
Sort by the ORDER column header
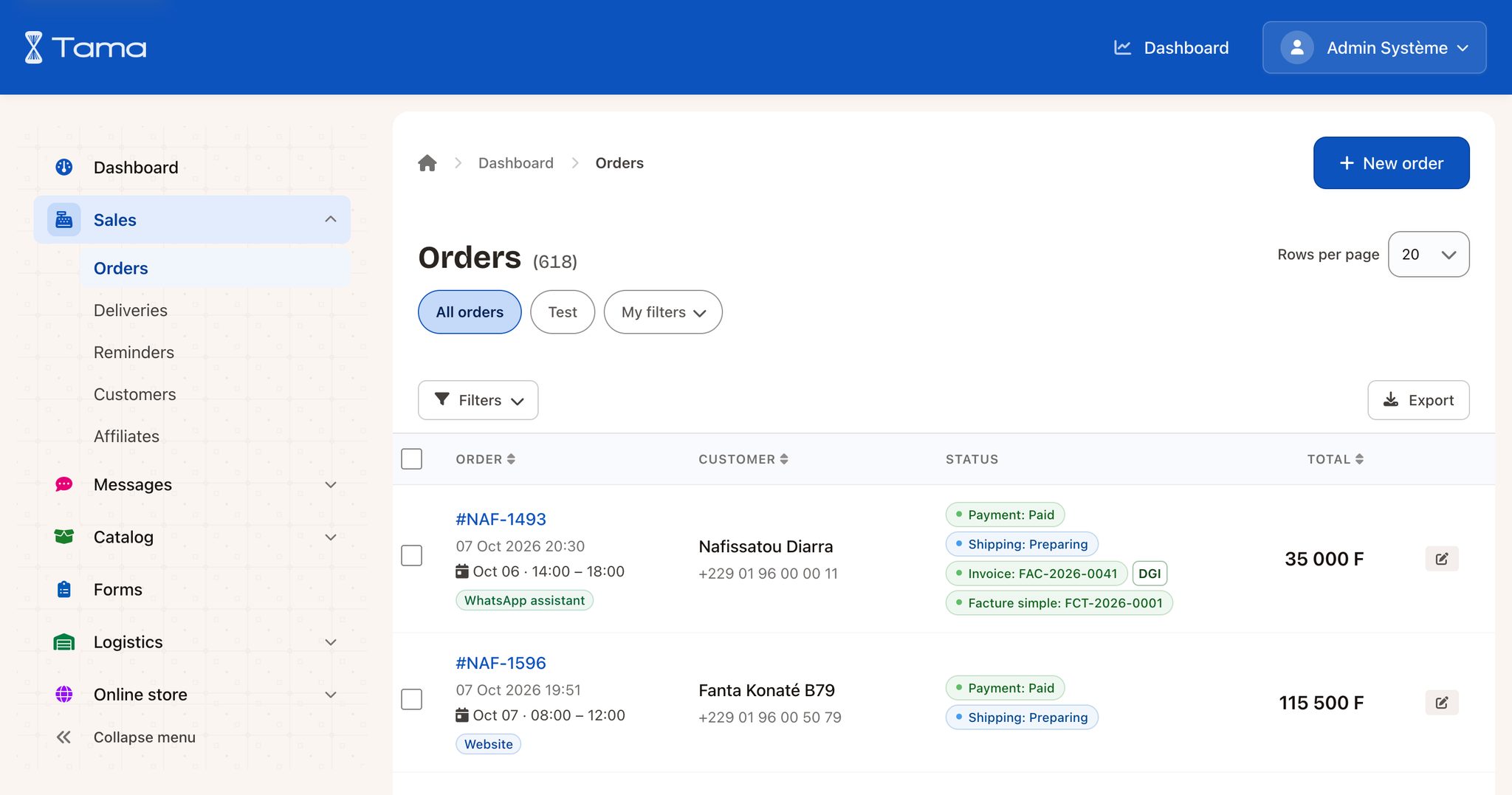tap(485, 459)
